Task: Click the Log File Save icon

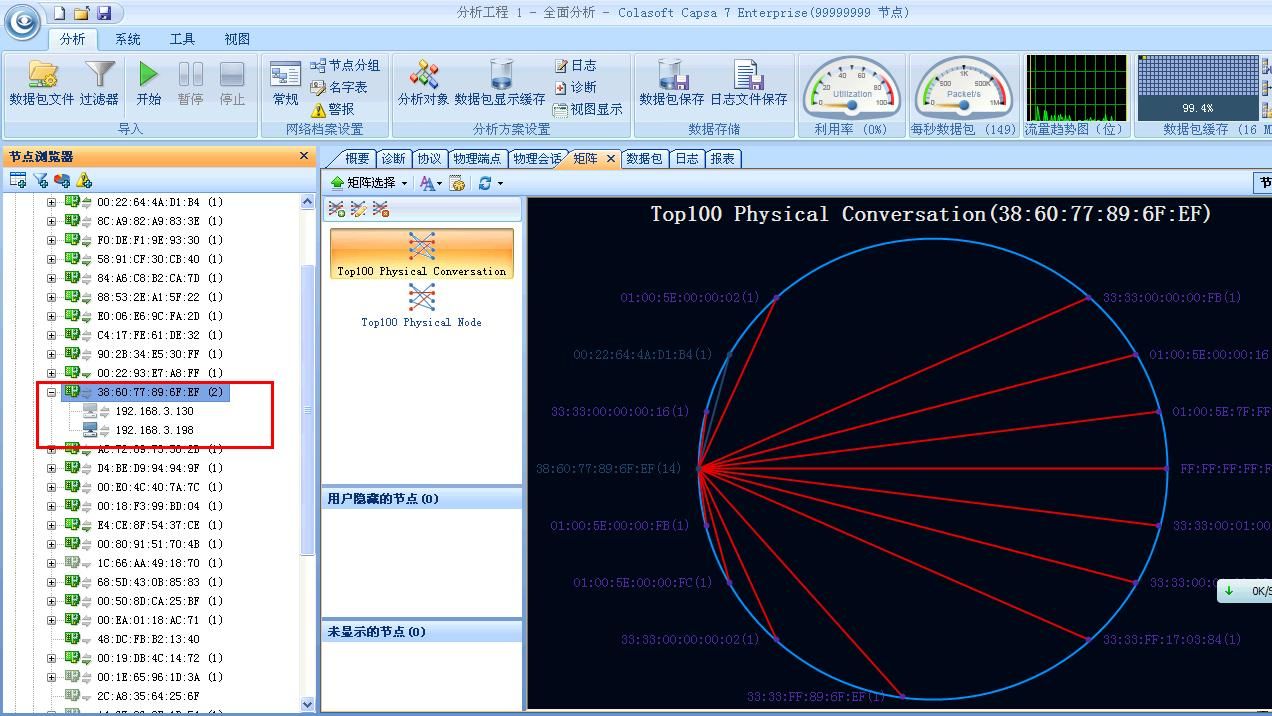Action: pos(748,75)
